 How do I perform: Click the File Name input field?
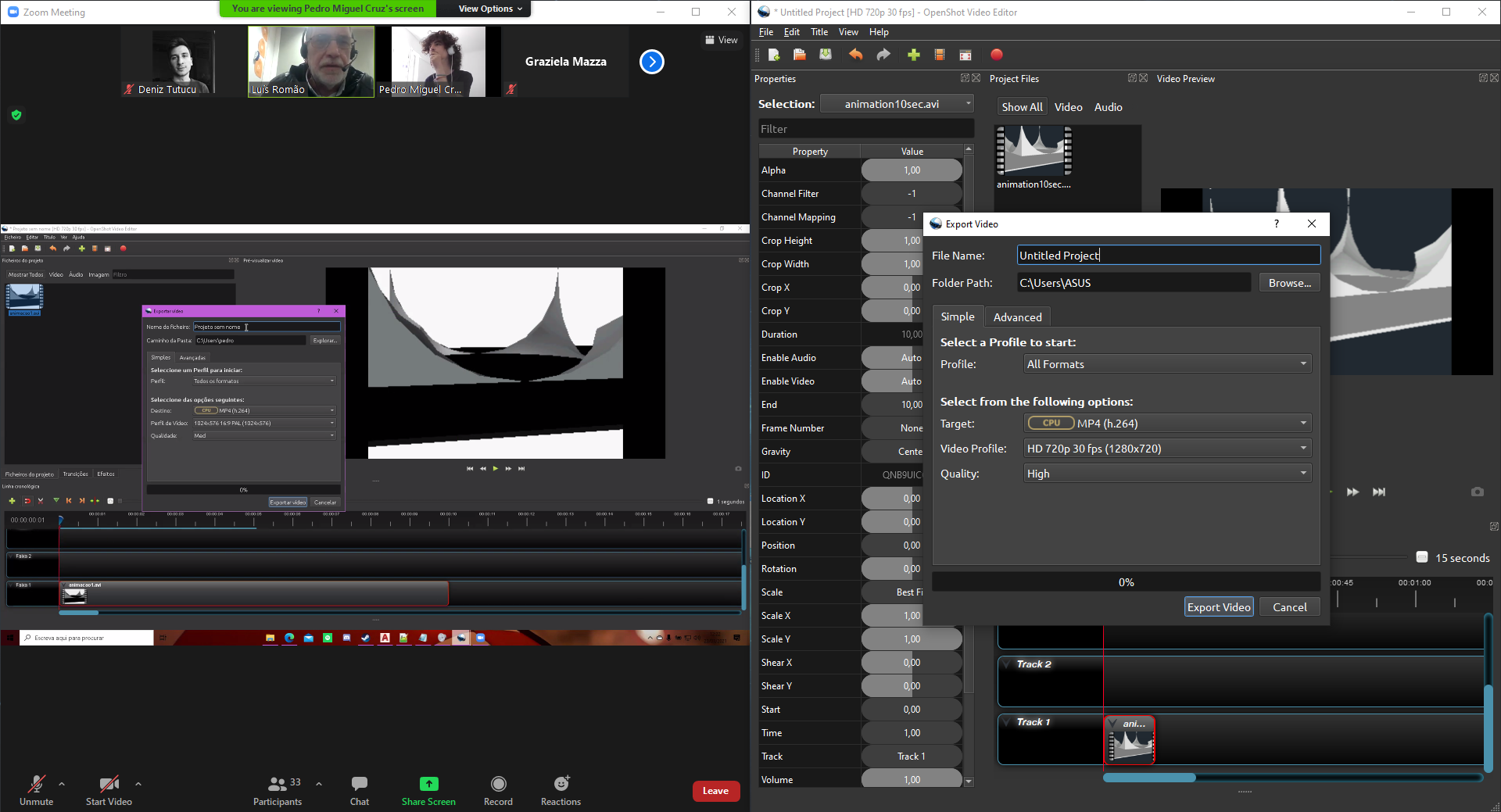[1169, 256]
